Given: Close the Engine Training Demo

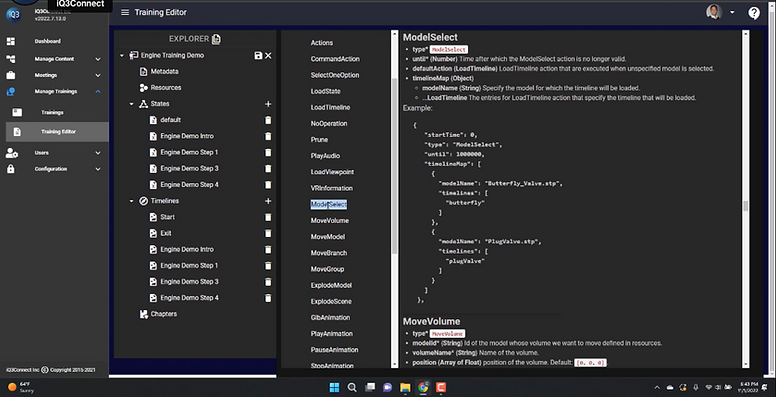Looking at the screenshot, I should coord(268,55).
